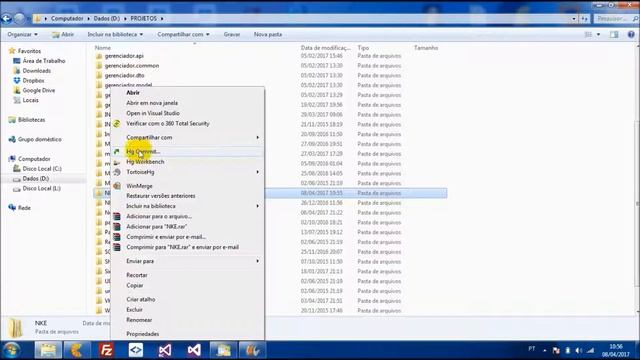This screenshot has height=360, width=640.
Task: Click PROJETOS in address bar
Action: (144, 18)
